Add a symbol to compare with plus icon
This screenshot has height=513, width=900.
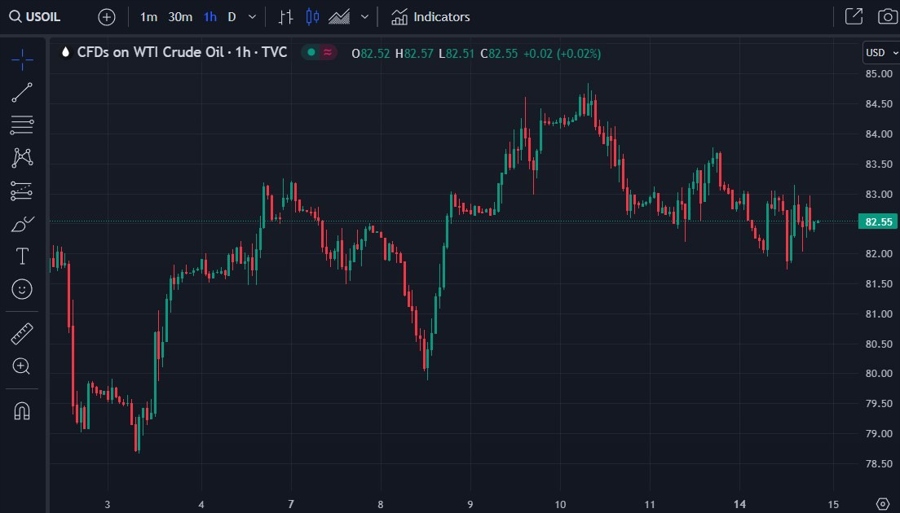tap(106, 17)
